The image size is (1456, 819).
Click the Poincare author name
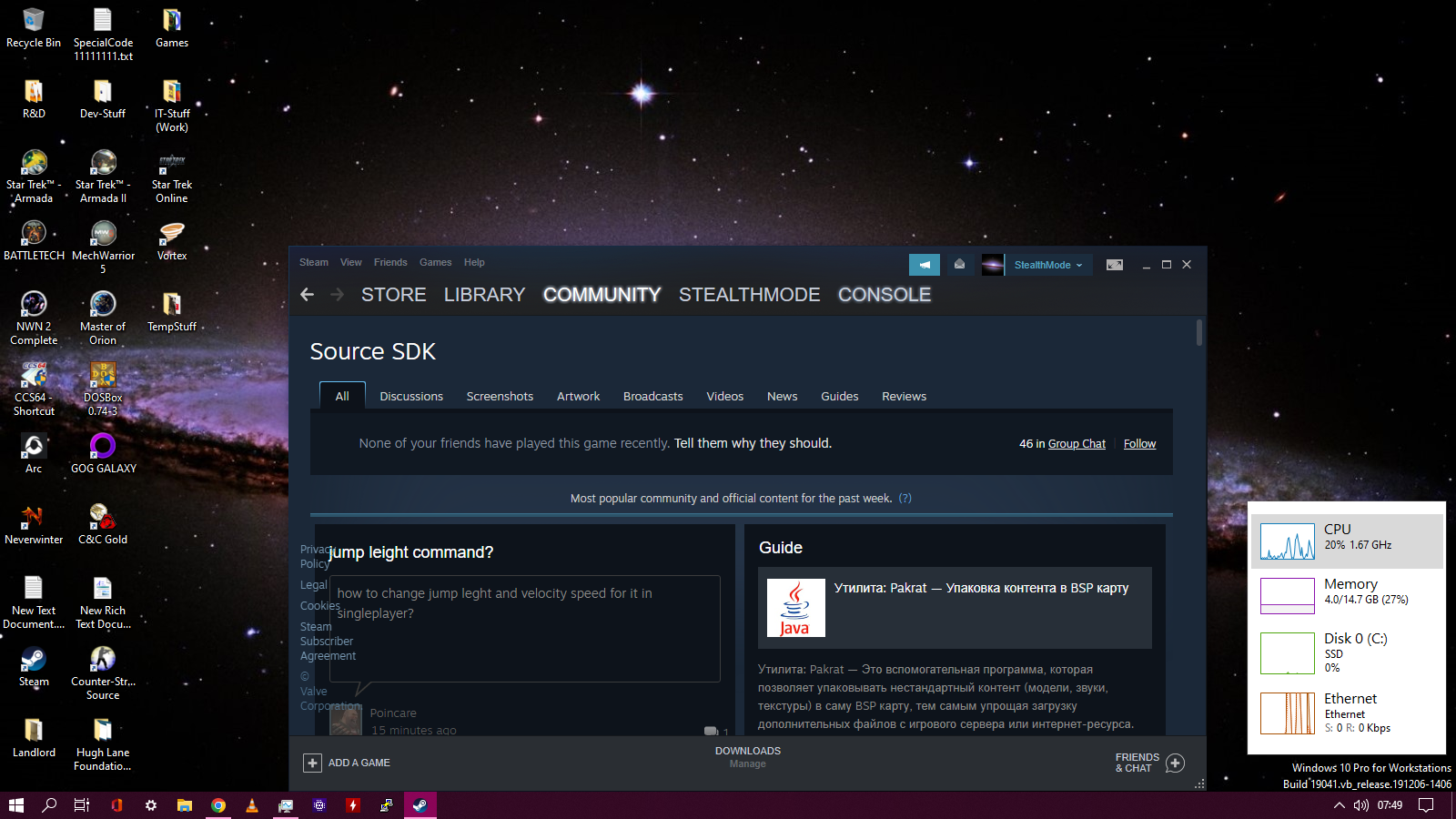tap(393, 713)
